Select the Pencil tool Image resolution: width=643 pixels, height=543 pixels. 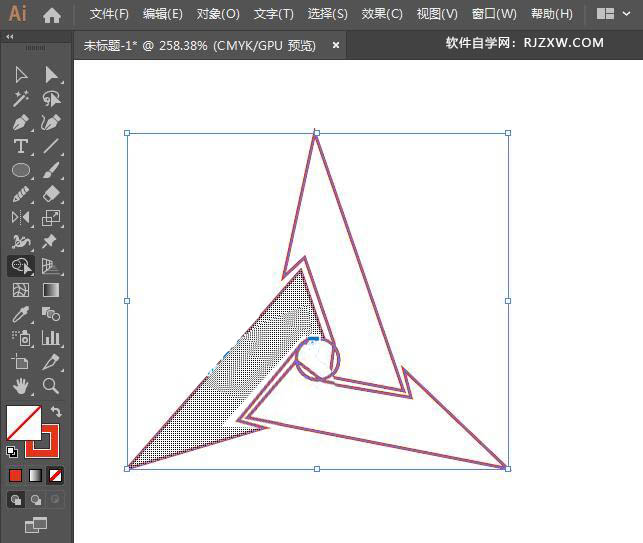click(x=21, y=194)
